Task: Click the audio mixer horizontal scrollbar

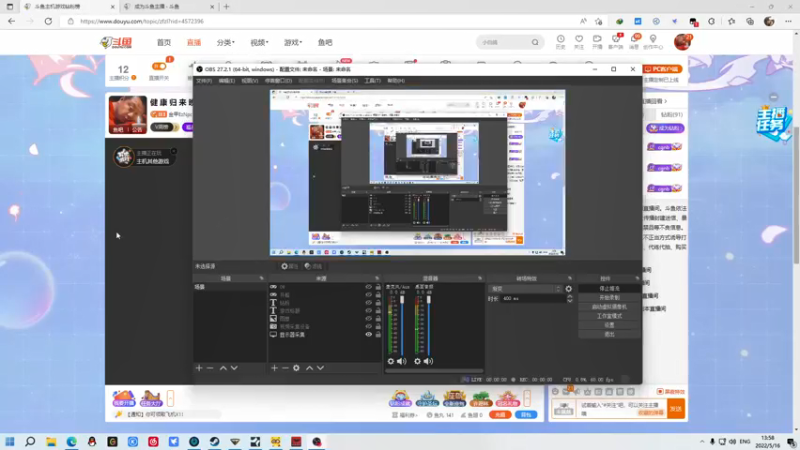Action: click(434, 371)
